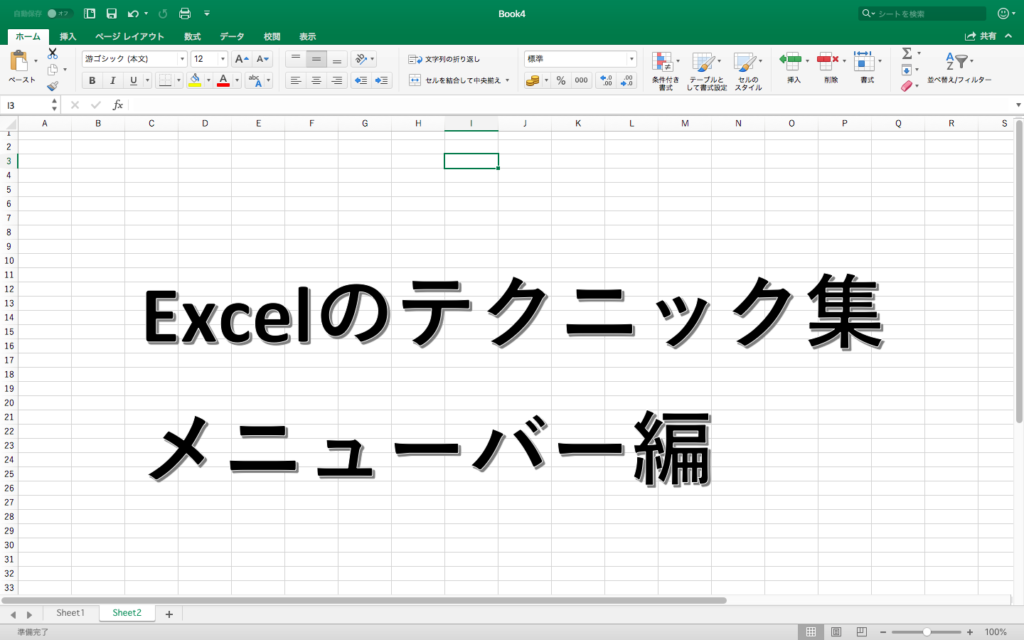The image size is (1024, 640).
Task: Click the Increase Font Size icon
Action: click(241, 59)
